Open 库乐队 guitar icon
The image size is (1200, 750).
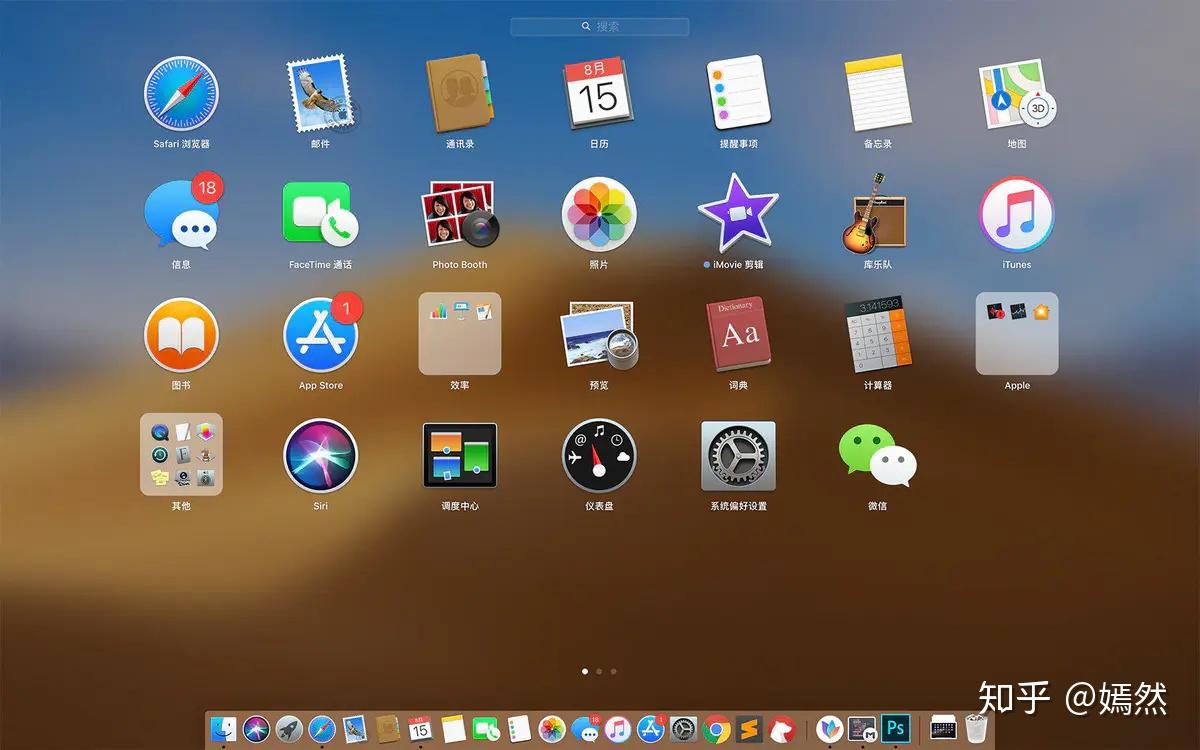[x=878, y=214]
